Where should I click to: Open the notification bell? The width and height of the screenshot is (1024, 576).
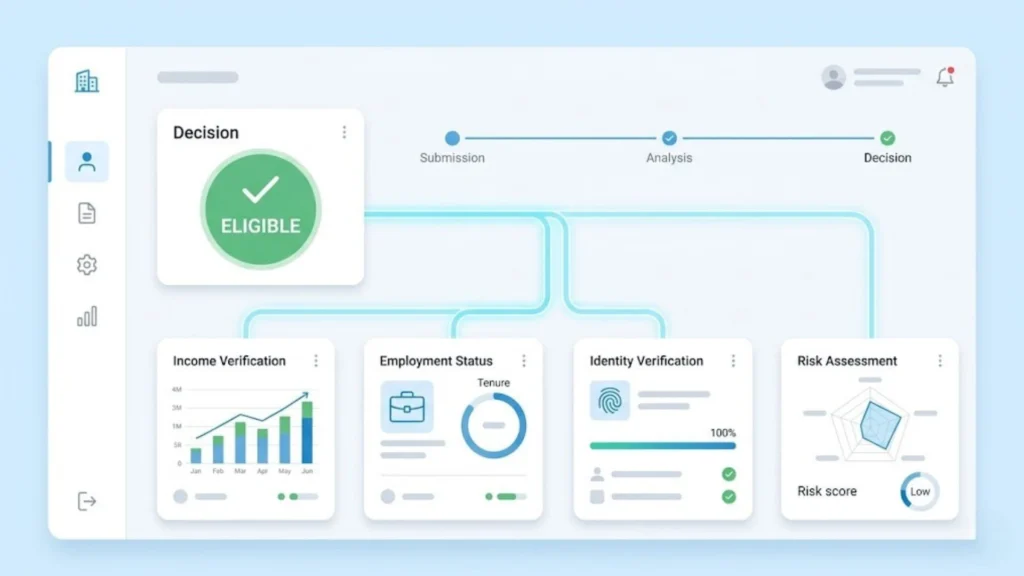[x=944, y=78]
